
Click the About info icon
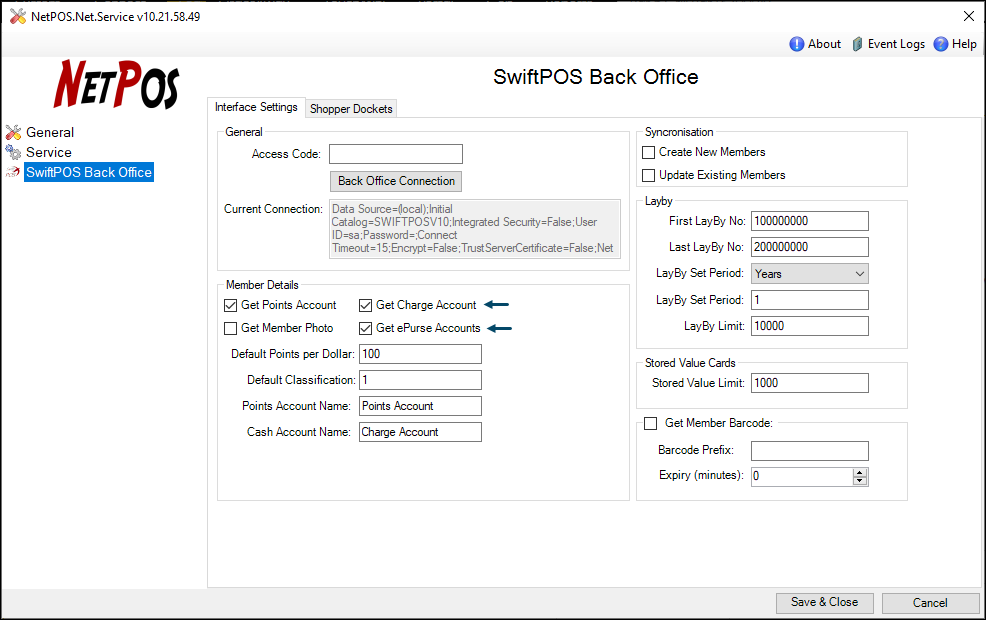797,44
